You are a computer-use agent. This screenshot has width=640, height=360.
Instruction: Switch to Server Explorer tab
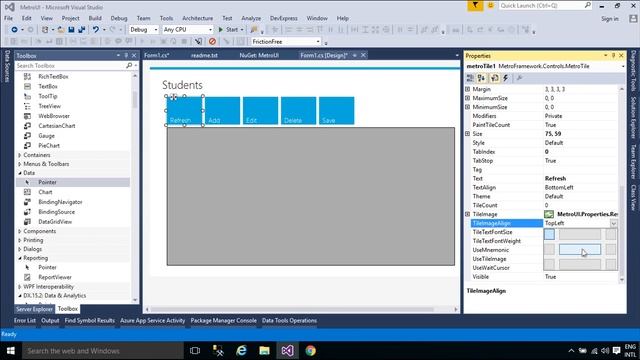(x=34, y=309)
